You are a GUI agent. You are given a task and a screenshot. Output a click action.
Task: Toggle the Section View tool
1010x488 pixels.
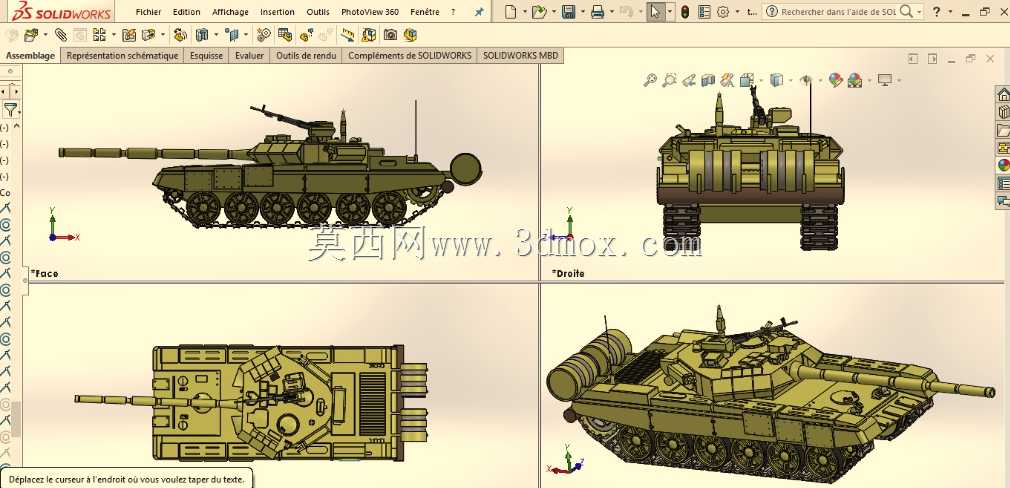coord(708,80)
